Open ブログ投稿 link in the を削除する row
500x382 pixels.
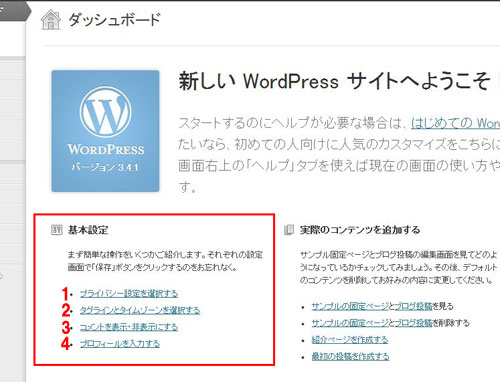click(x=413, y=323)
